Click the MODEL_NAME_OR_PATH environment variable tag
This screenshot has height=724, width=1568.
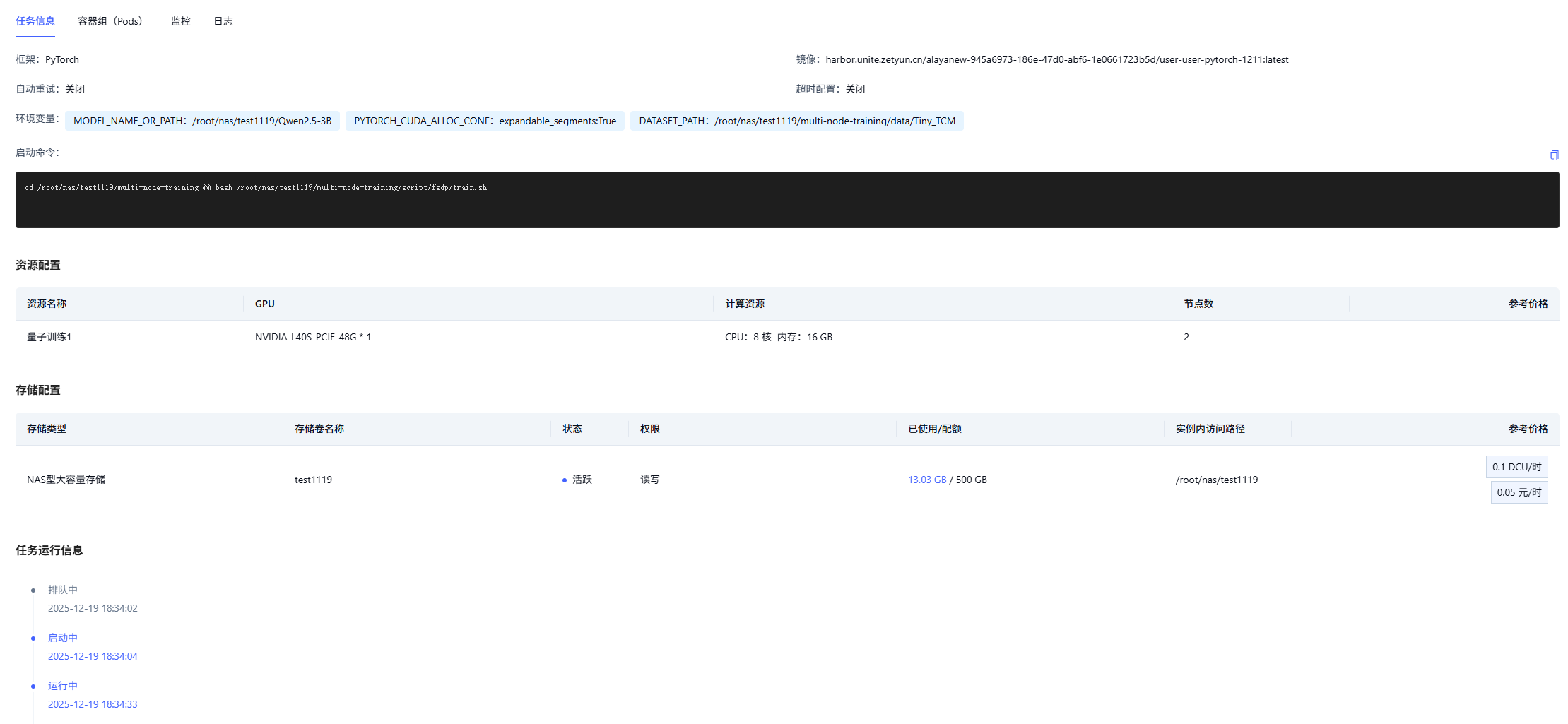(202, 121)
